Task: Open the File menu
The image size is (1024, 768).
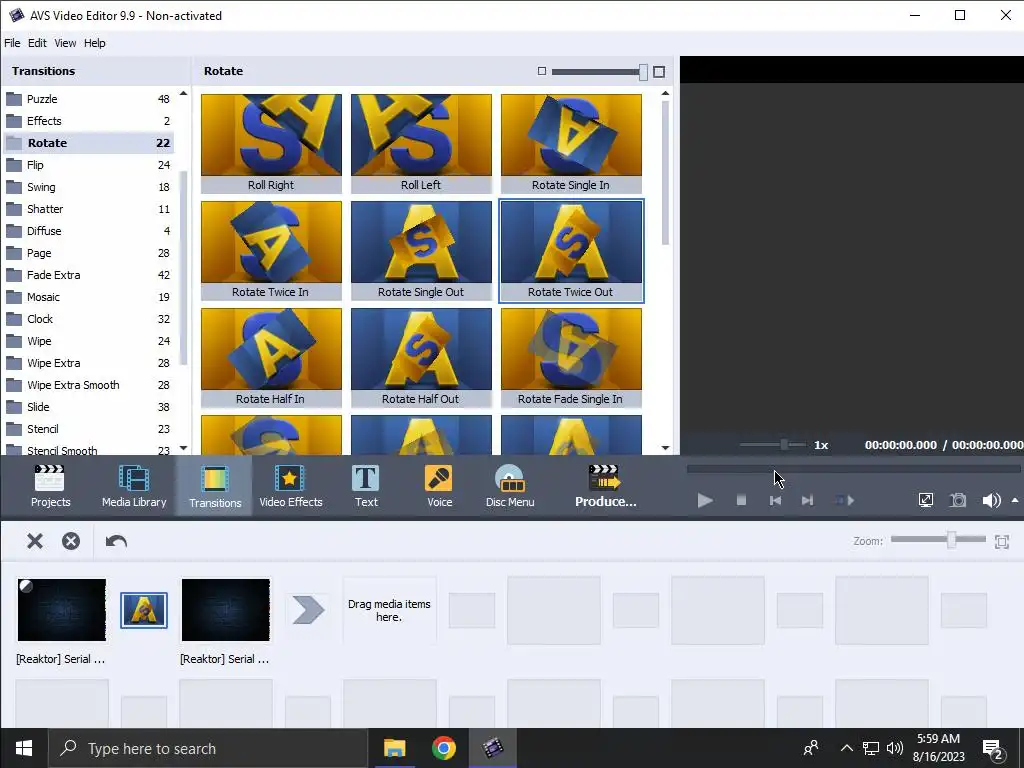Action: (12, 43)
